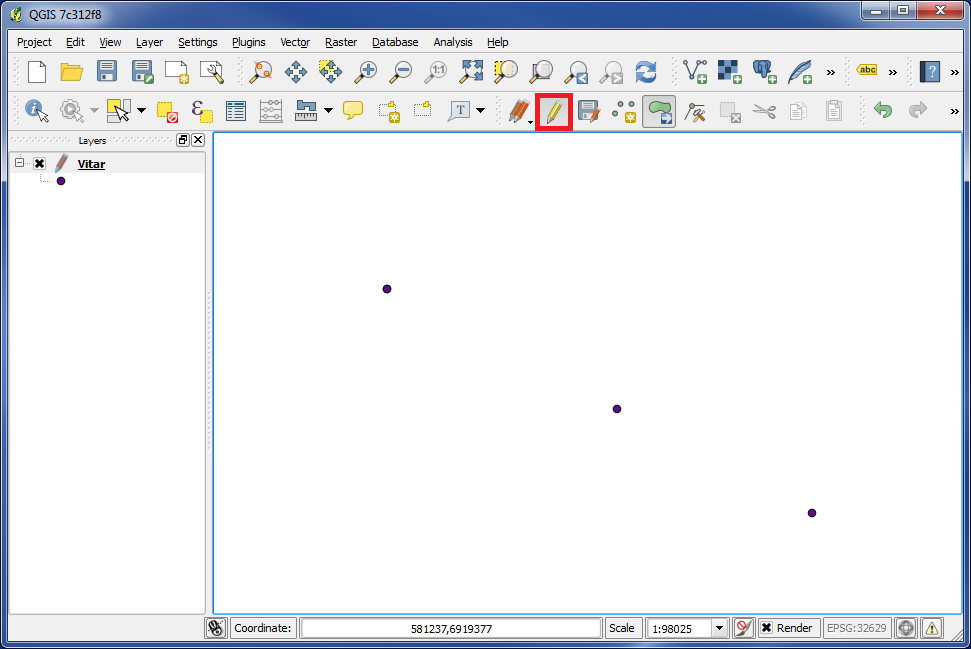The height and width of the screenshot is (649, 971).
Task: Click the purple point symbol swatch
Action: [61, 181]
